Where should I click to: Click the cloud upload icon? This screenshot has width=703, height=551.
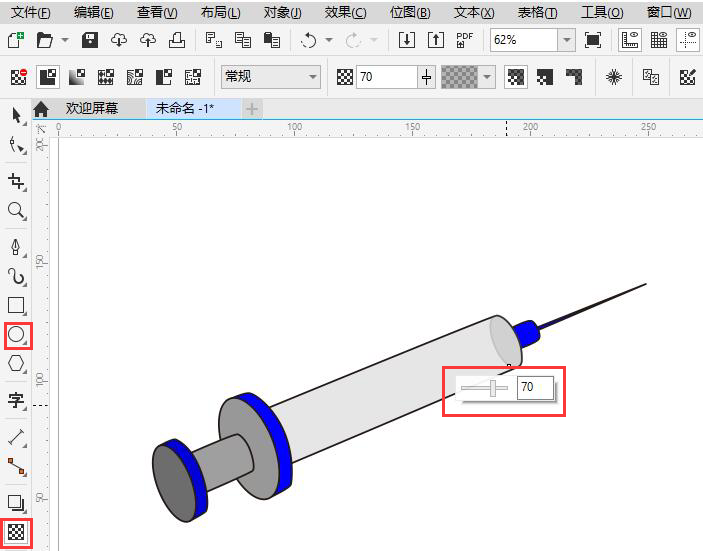[148, 40]
